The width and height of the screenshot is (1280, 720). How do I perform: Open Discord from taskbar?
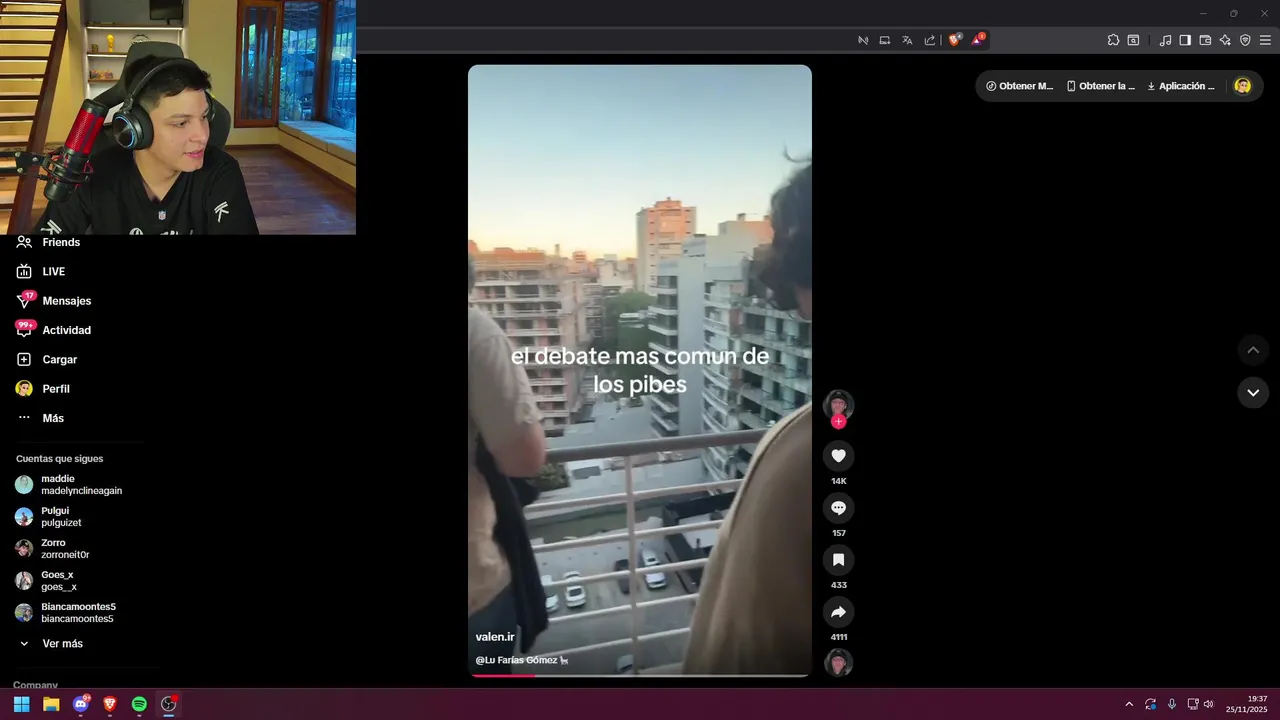tap(81, 704)
